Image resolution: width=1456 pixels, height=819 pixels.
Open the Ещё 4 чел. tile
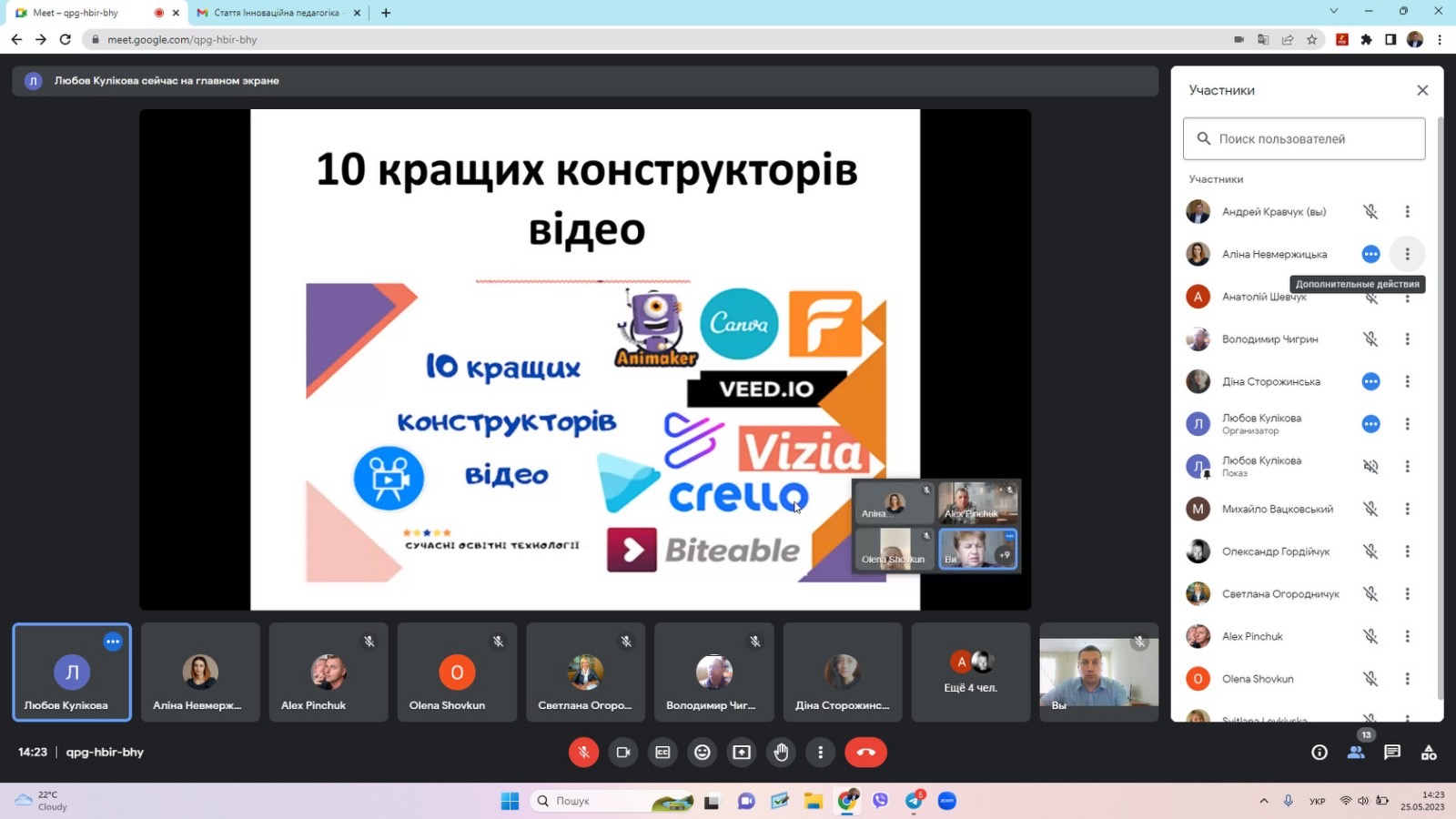(971, 672)
